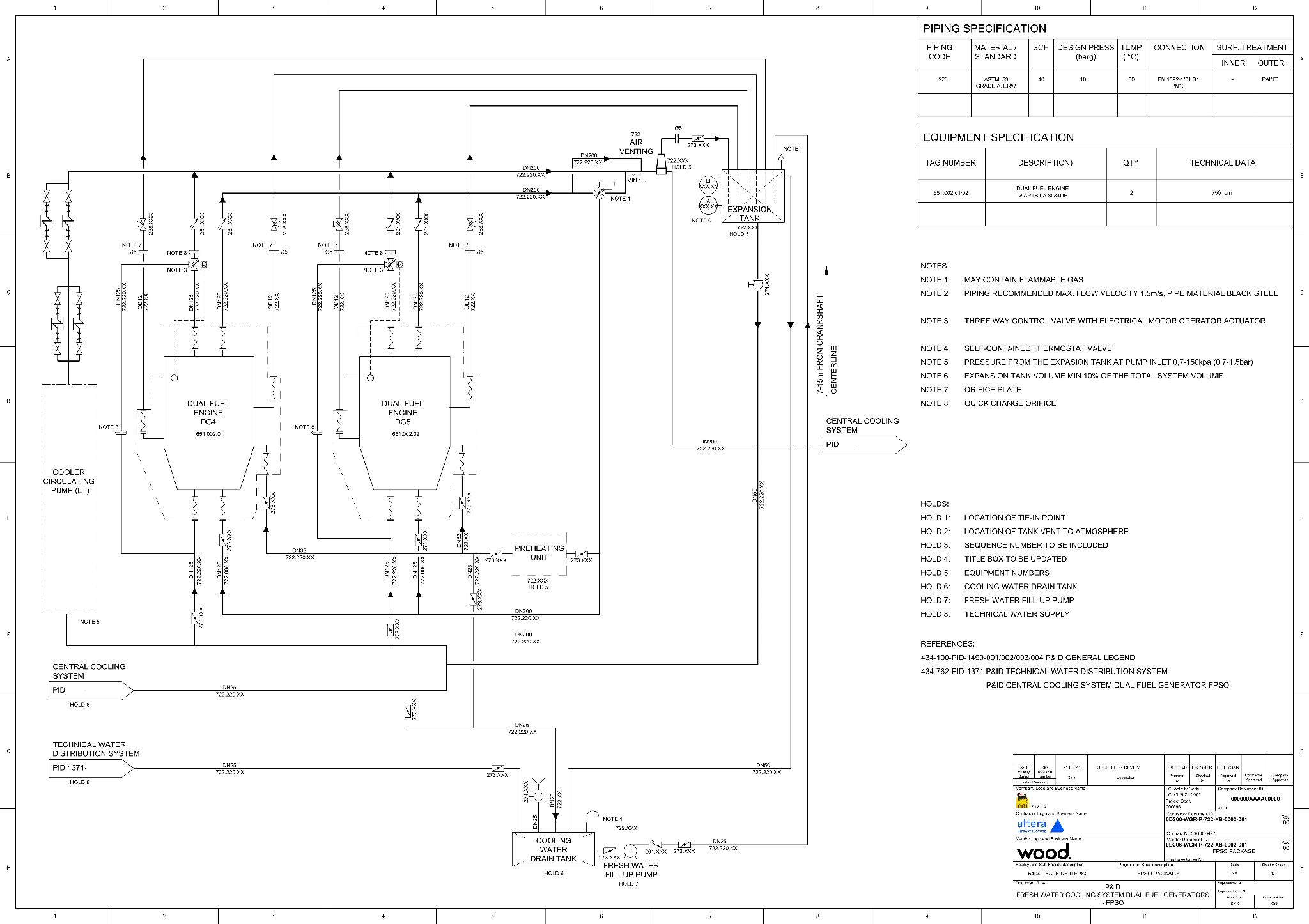Screen dimensions: 1309x924
Task: Select the 651.002.01/02 tag number cell
Action: click(950, 192)
